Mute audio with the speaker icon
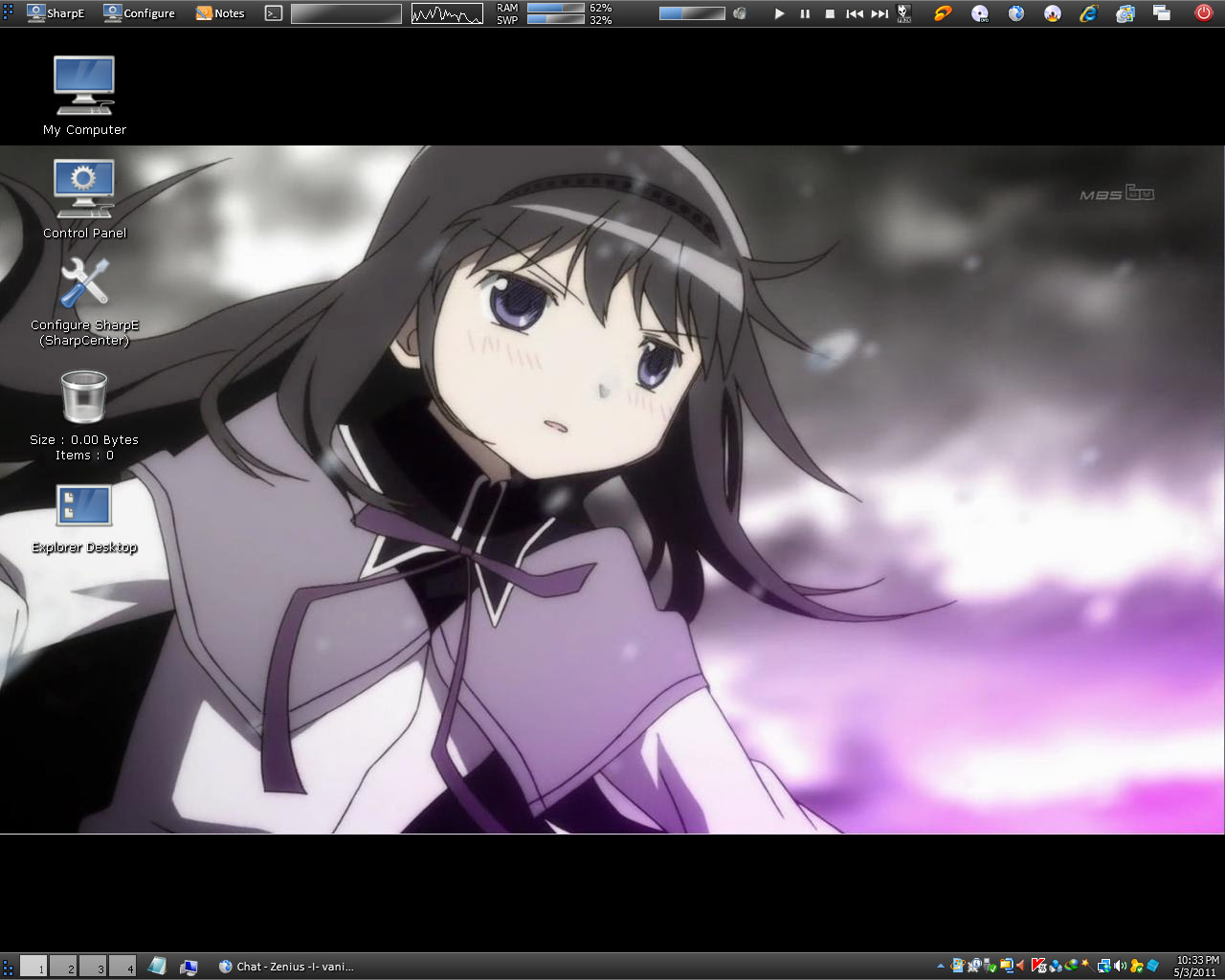The height and width of the screenshot is (980, 1225). coord(740,13)
